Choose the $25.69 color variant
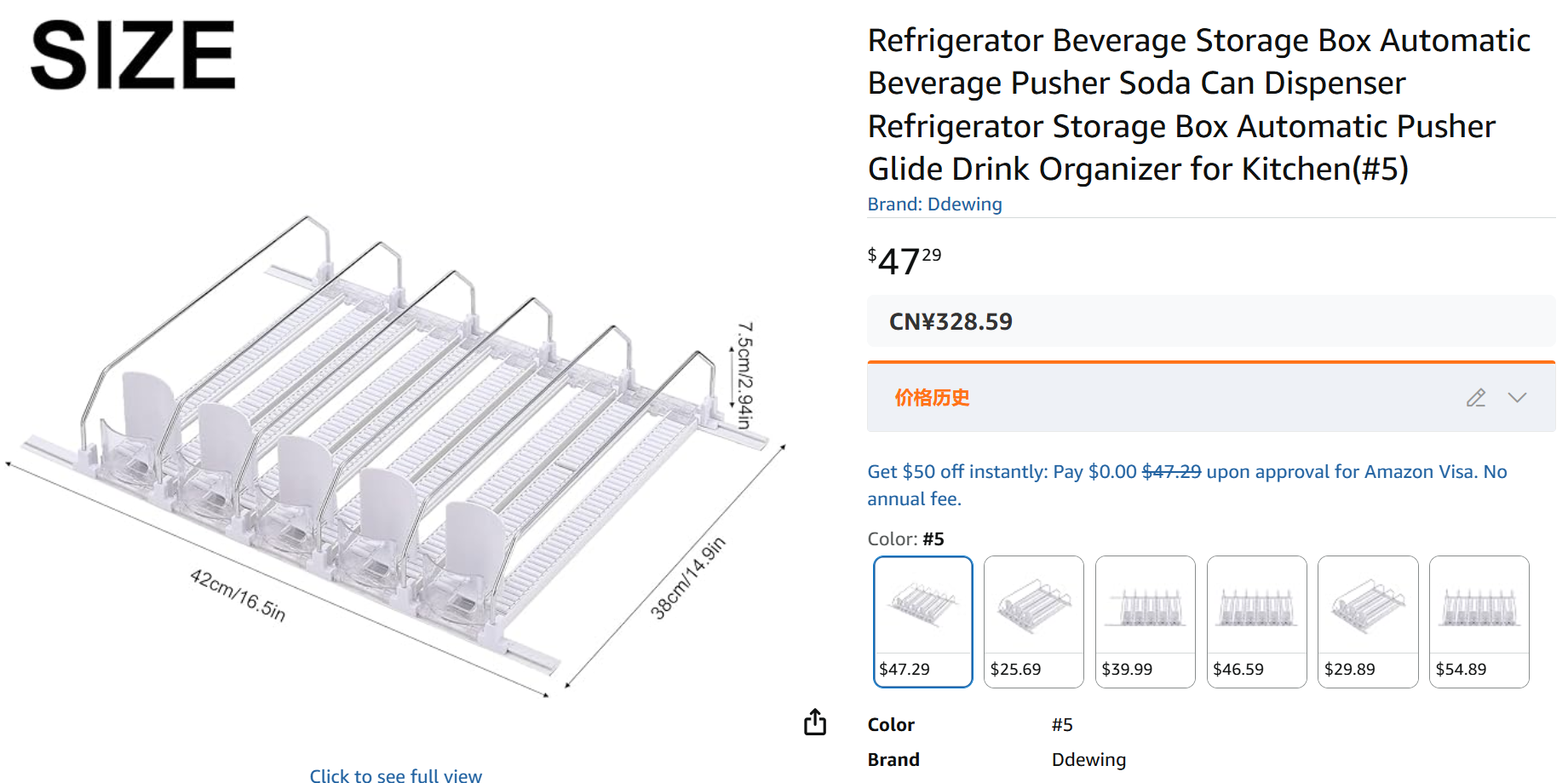Screen dimensions: 1568x783 pyautogui.click(x=1034, y=621)
